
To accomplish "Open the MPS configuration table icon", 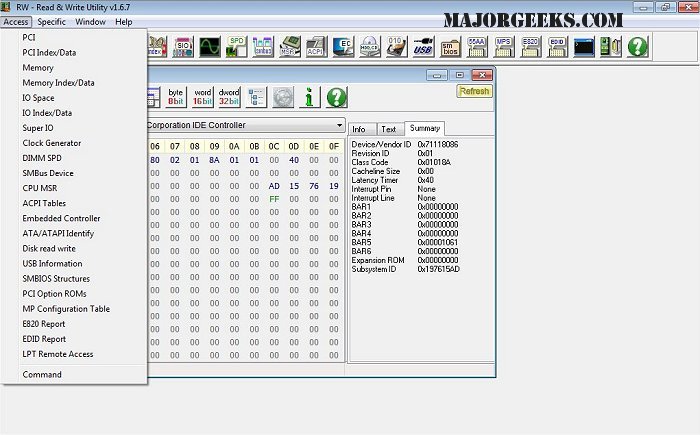I will pyautogui.click(x=503, y=46).
